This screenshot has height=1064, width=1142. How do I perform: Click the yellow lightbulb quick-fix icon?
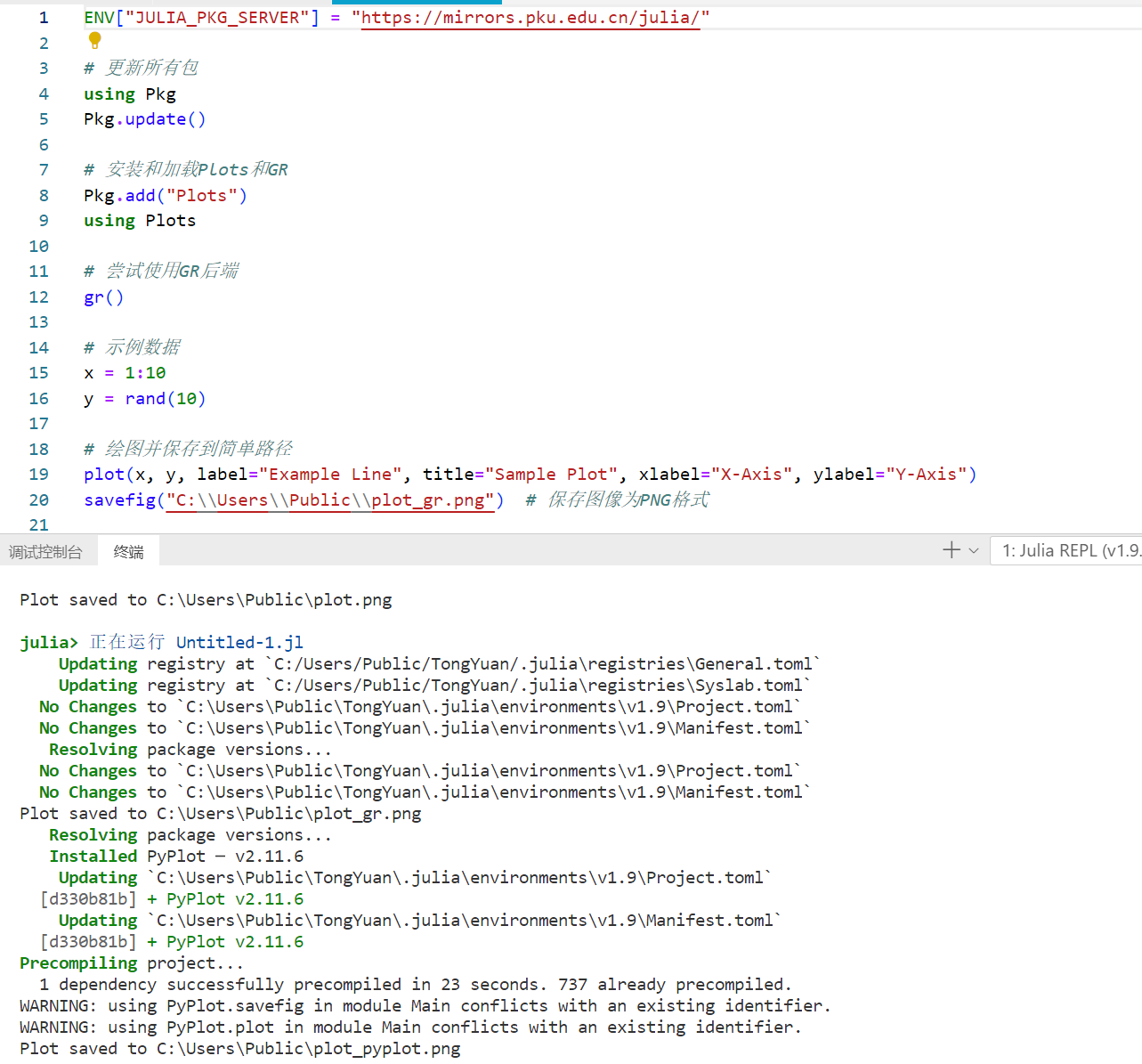click(95, 40)
